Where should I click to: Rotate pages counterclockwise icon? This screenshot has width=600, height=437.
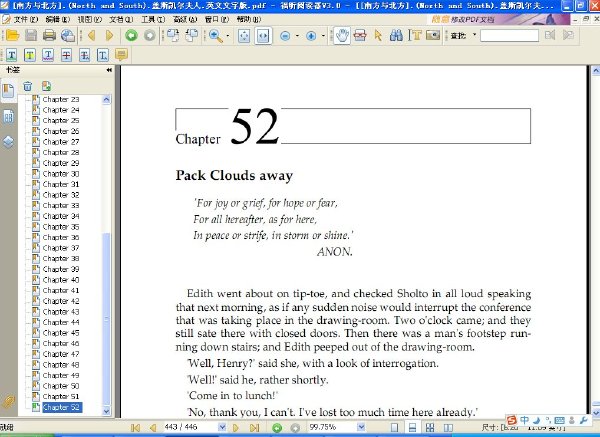tap(191, 36)
